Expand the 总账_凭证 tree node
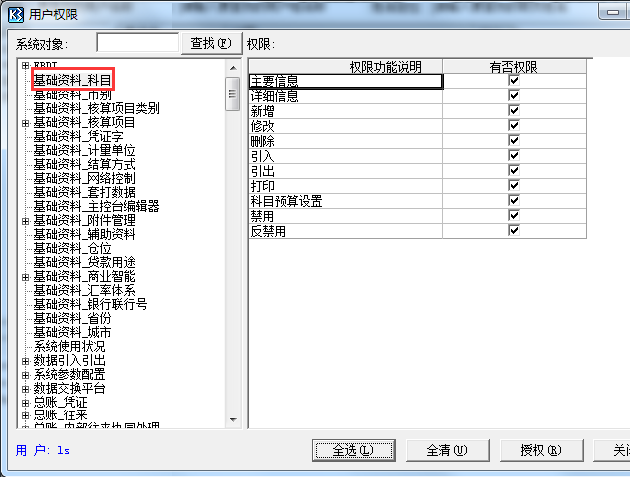 25,403
